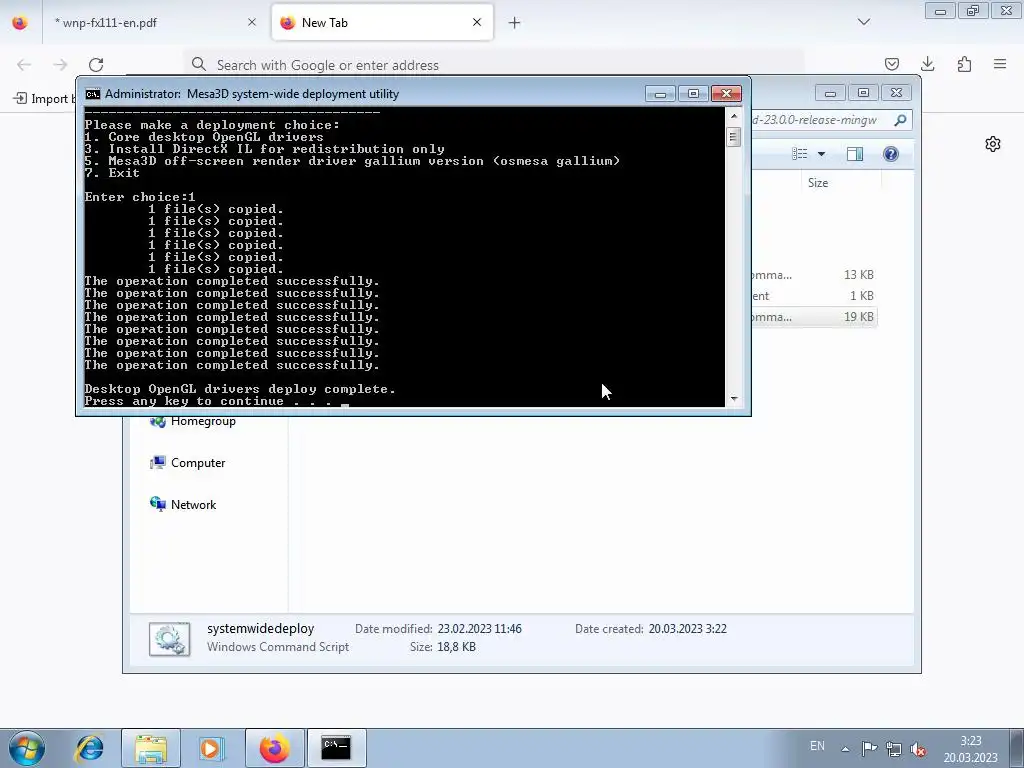Select the 19 KB file row

coord(814,317)
